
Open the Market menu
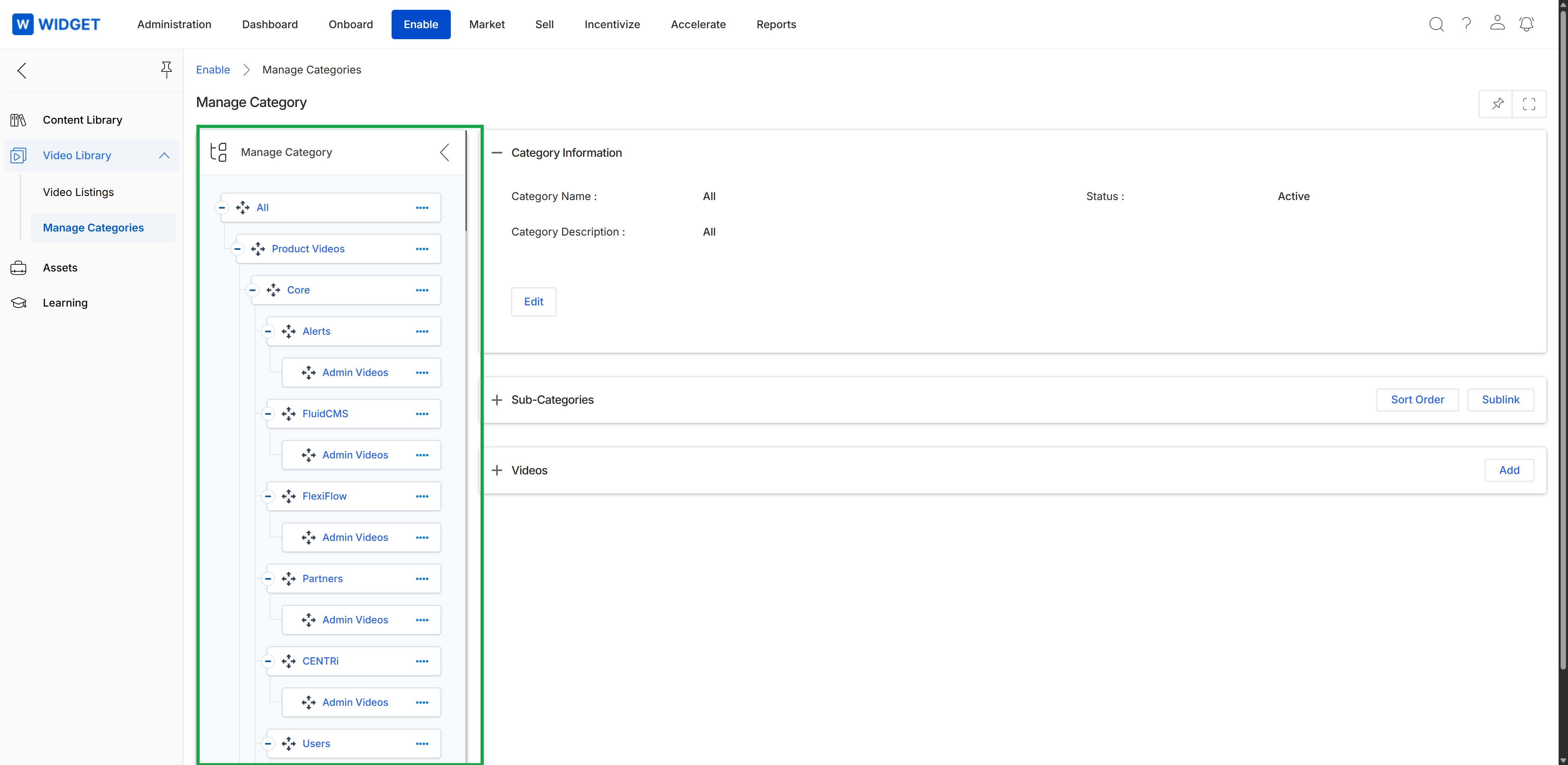[x=487, y=24]
